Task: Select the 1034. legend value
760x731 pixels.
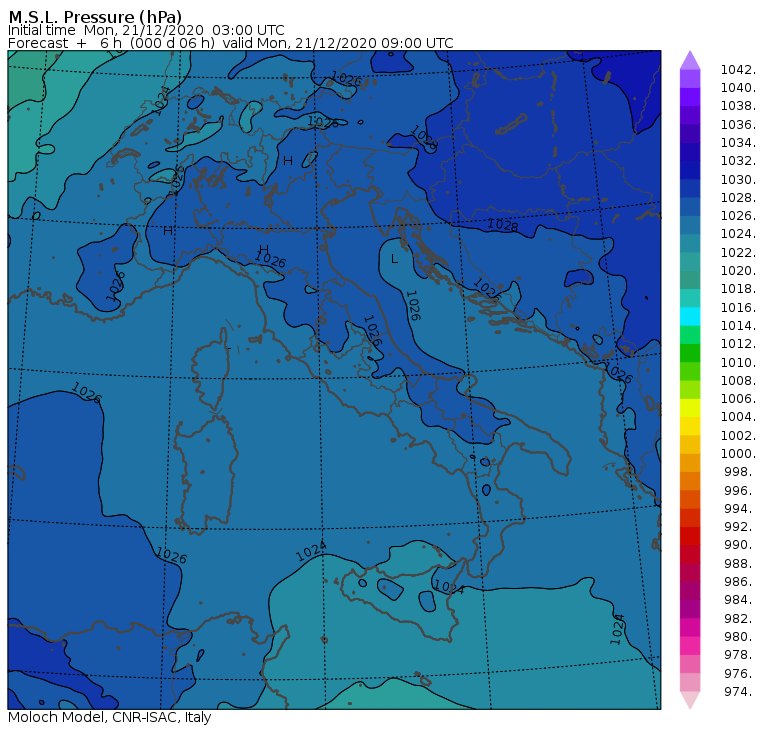Action: pos(738,143)
